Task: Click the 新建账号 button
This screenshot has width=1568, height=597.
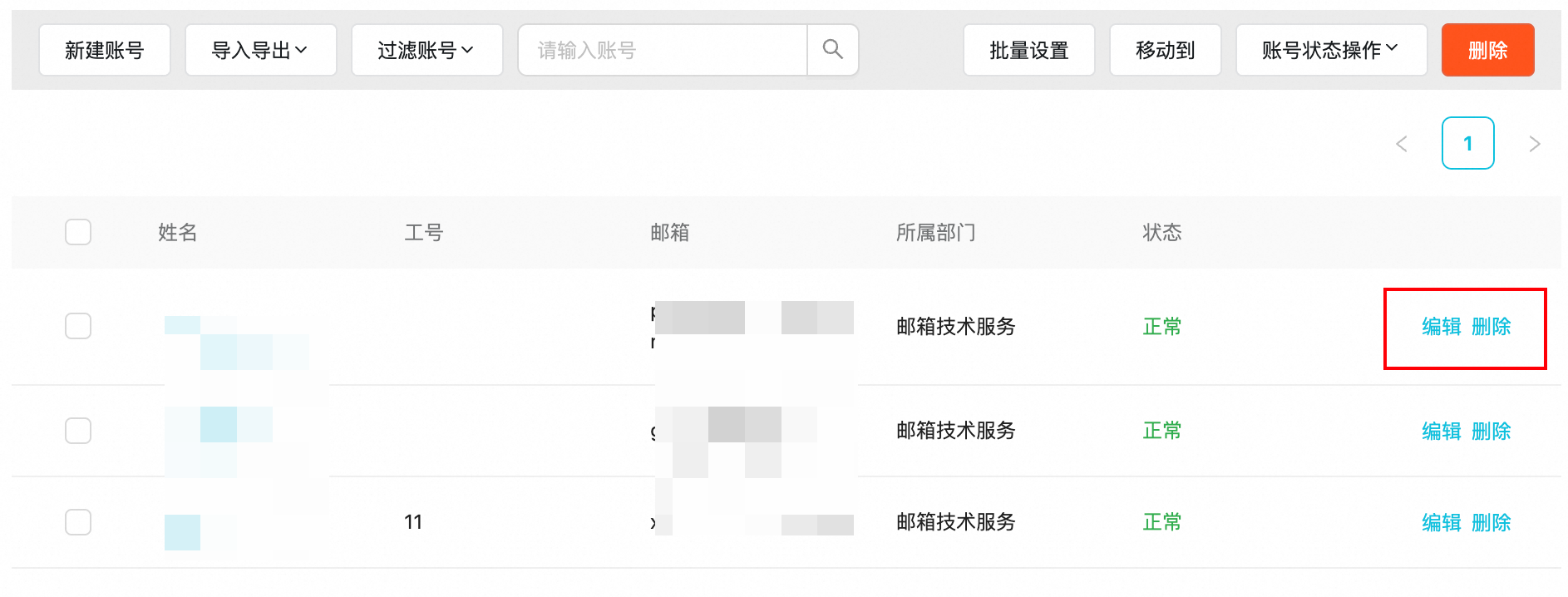Action: [105, 50]
